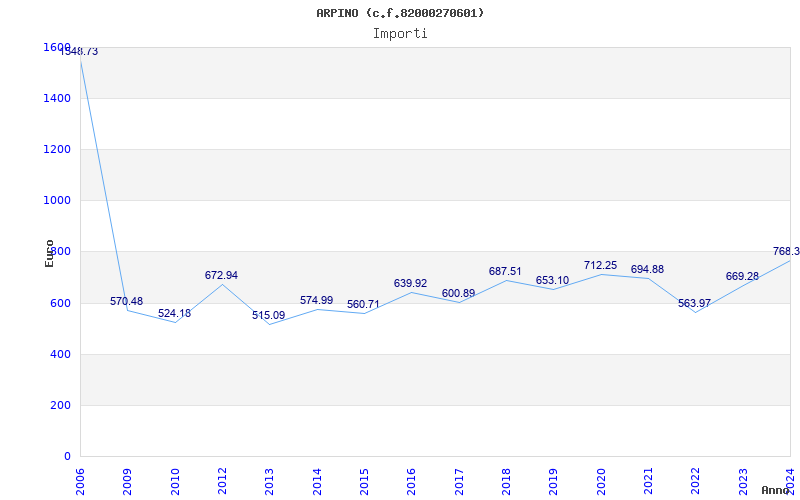Click x-axis year 2012

(222, 481)
